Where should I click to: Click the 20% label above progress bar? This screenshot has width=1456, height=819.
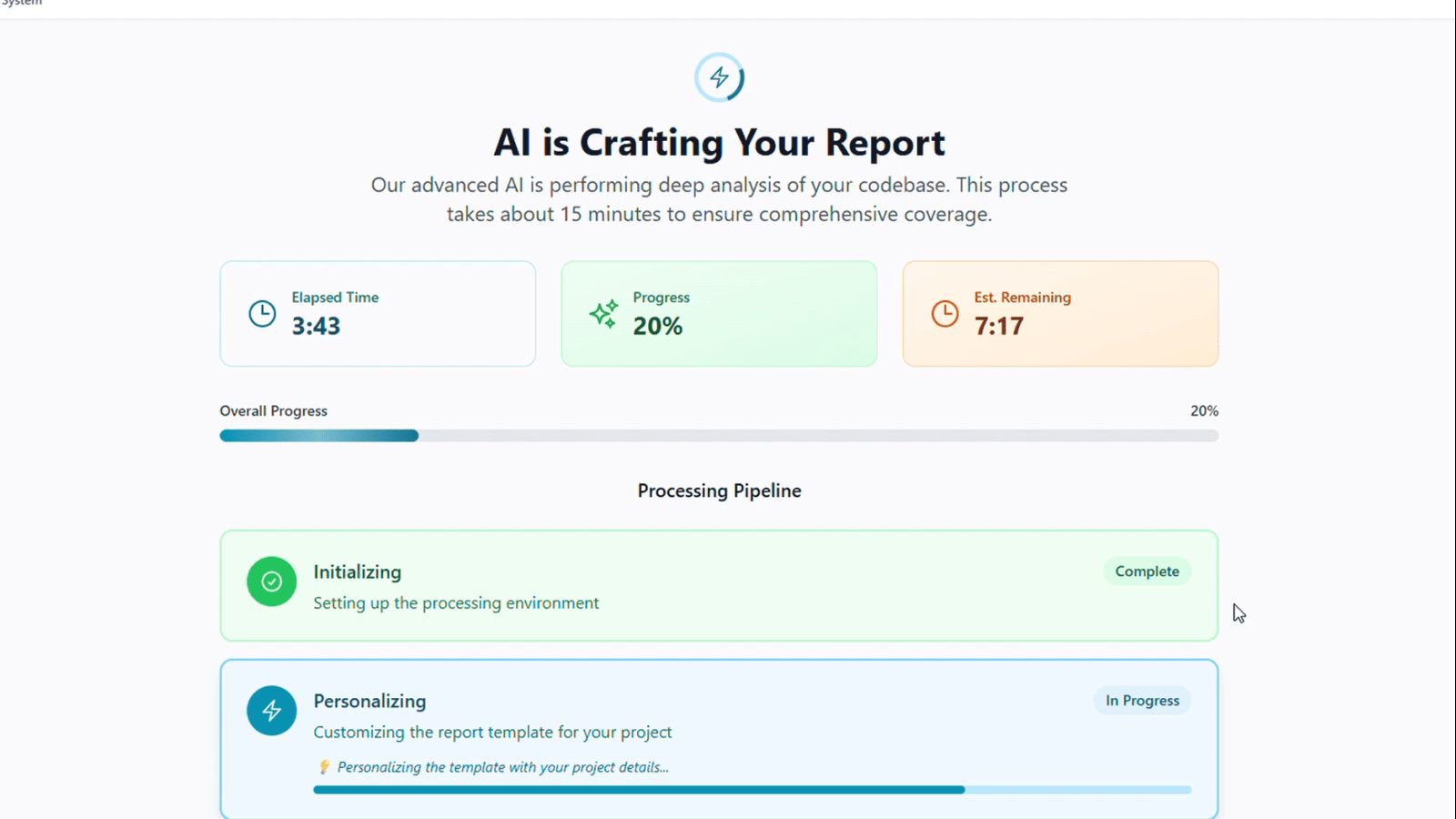pyautogui.click(x=1204, y=411)
